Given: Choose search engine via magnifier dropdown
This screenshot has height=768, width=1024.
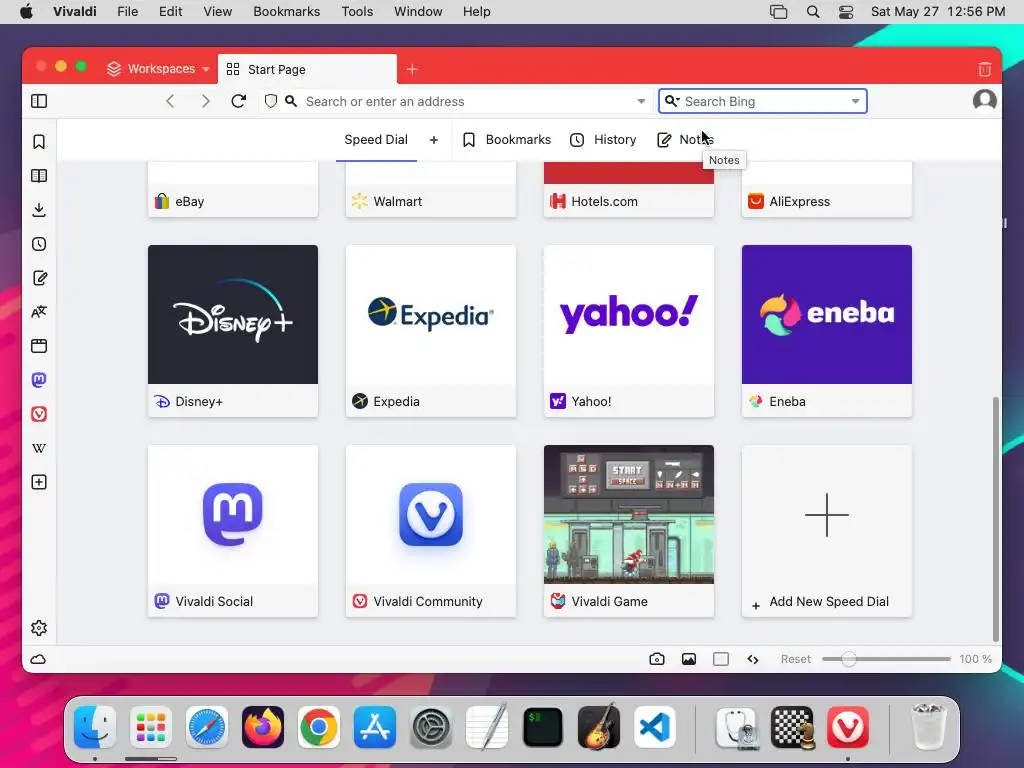Looking at the screenshot, I should (671, 101).
